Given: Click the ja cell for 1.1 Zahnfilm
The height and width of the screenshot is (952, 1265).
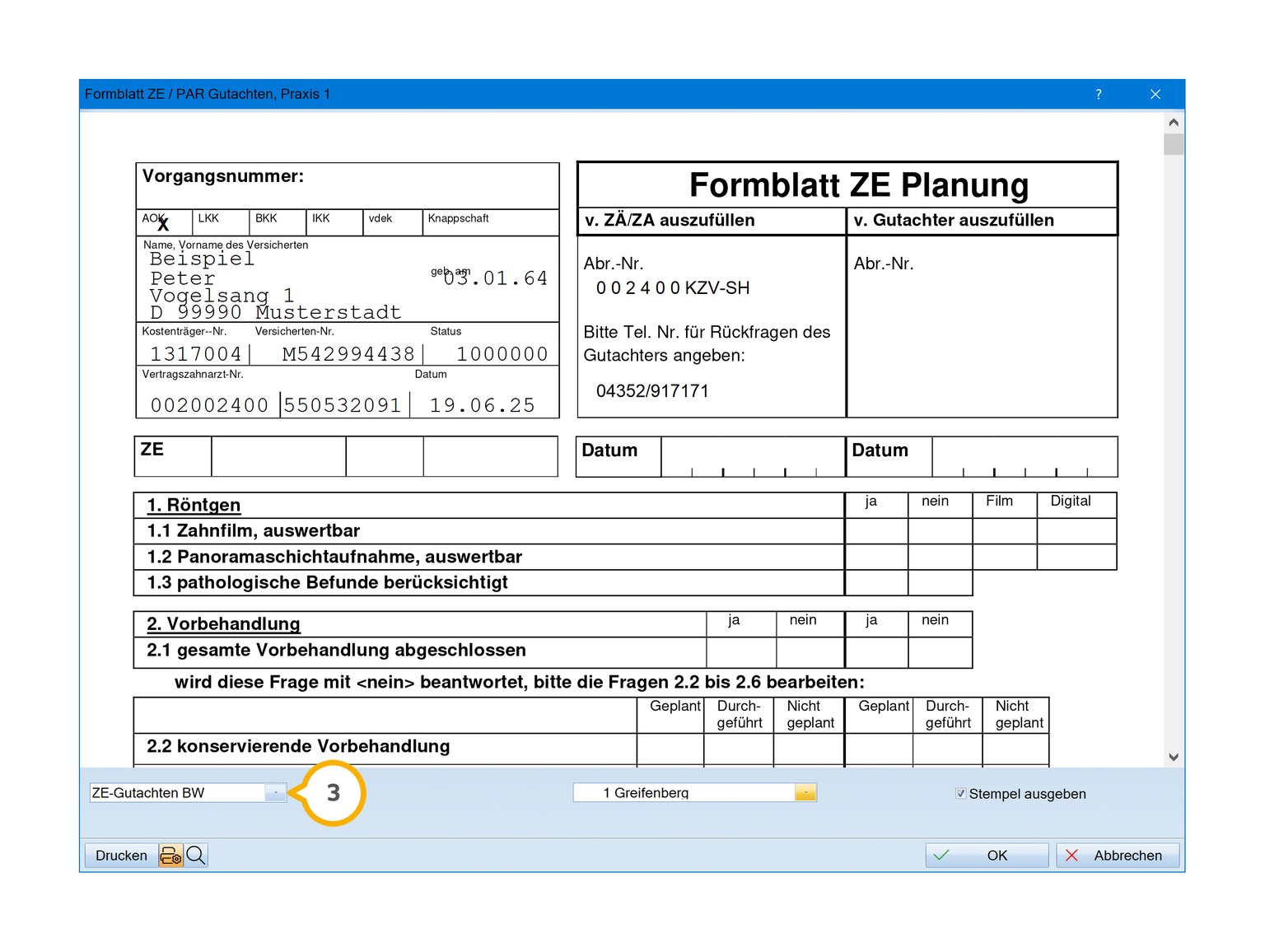Looking at the screenshot, I should point(876,531).
